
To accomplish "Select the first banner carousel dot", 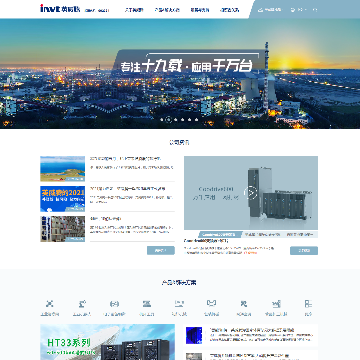I will pyautogui.click(x=162, y=119).
